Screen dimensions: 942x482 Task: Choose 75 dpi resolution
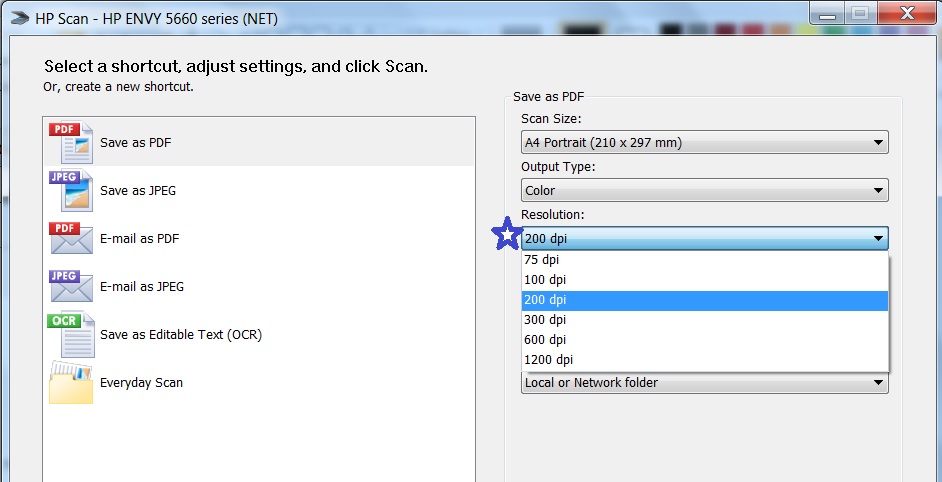pyautogui.click(x=704, y=260)
